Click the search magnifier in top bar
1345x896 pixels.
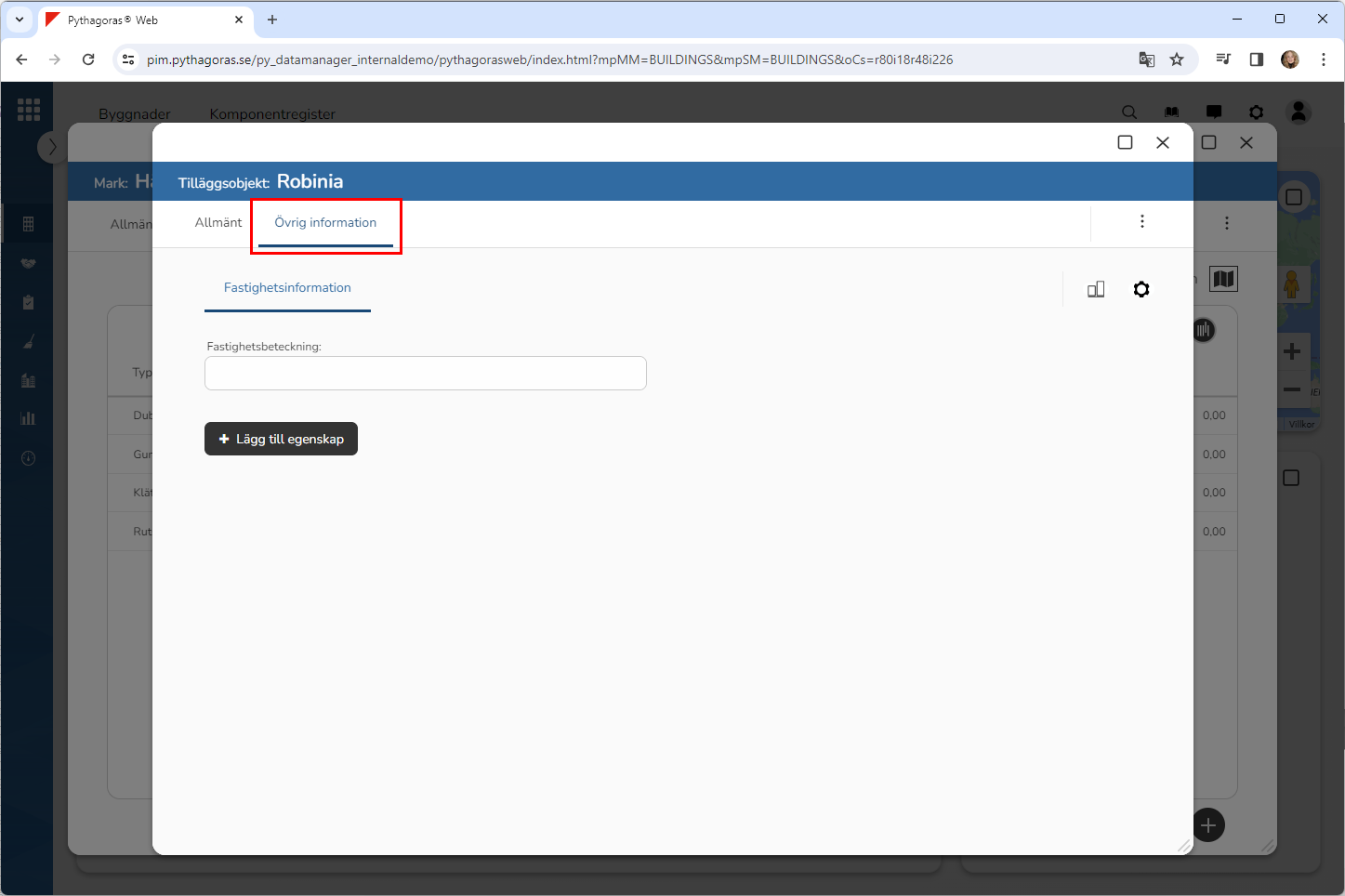pyautogui.click(x=1129, y=112)
